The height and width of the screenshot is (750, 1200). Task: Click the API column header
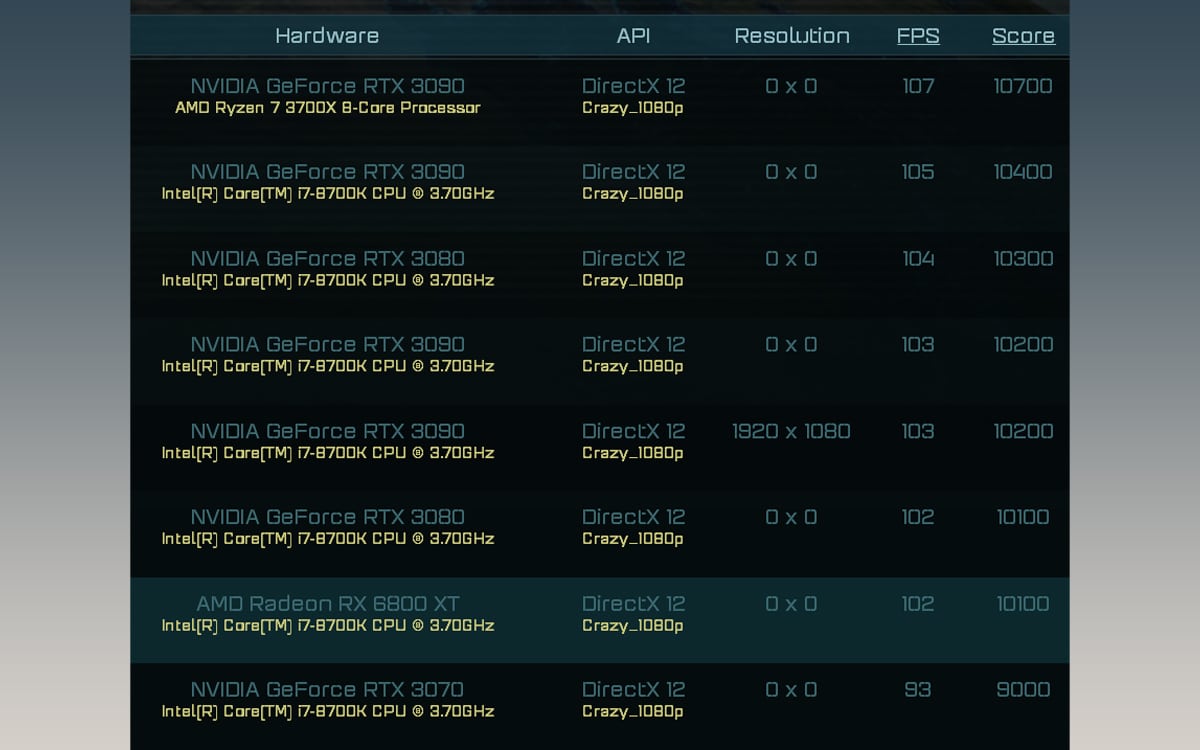coord(633,36)
